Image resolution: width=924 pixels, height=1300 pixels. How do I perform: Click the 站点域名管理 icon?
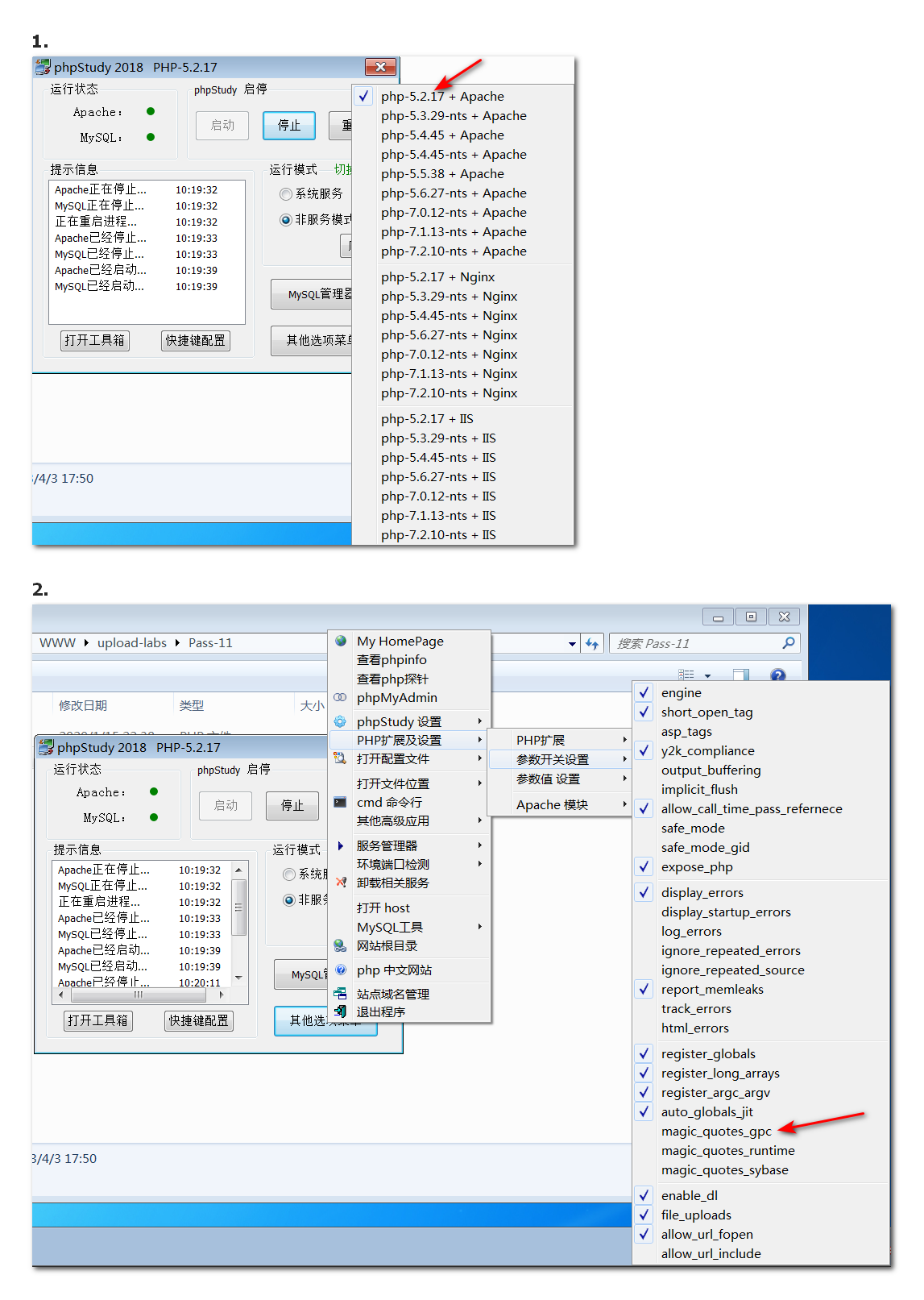341,994
